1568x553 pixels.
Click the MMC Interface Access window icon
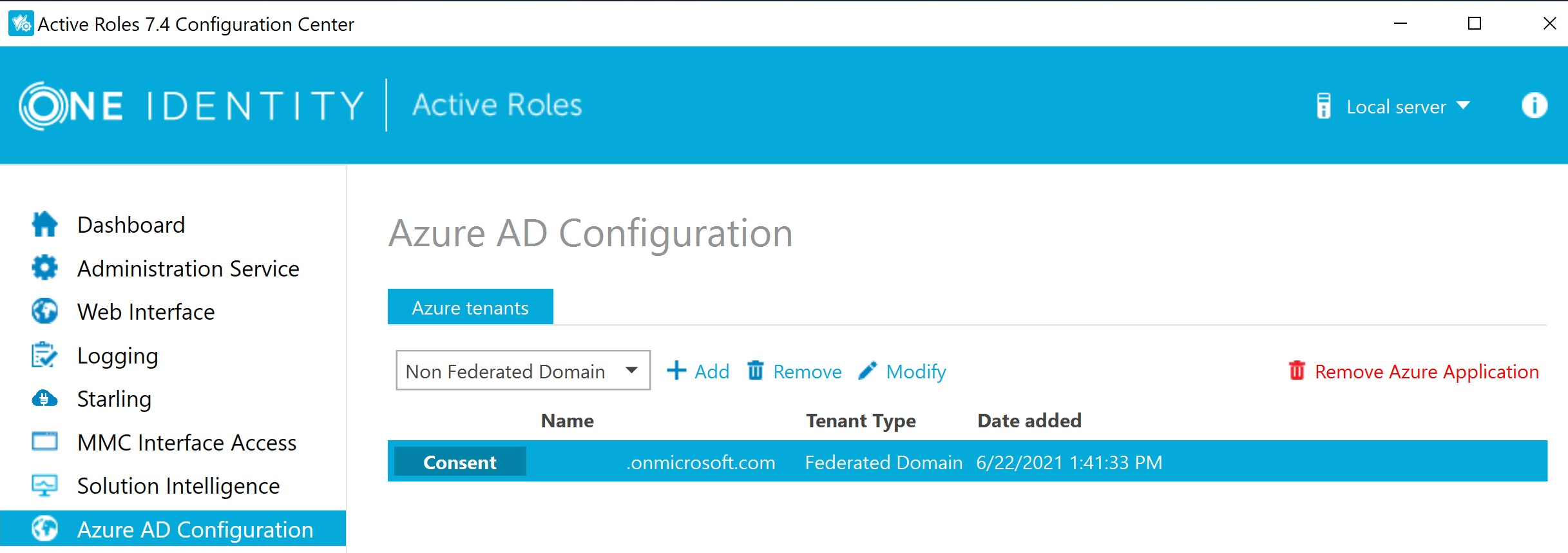pos(44,441)
